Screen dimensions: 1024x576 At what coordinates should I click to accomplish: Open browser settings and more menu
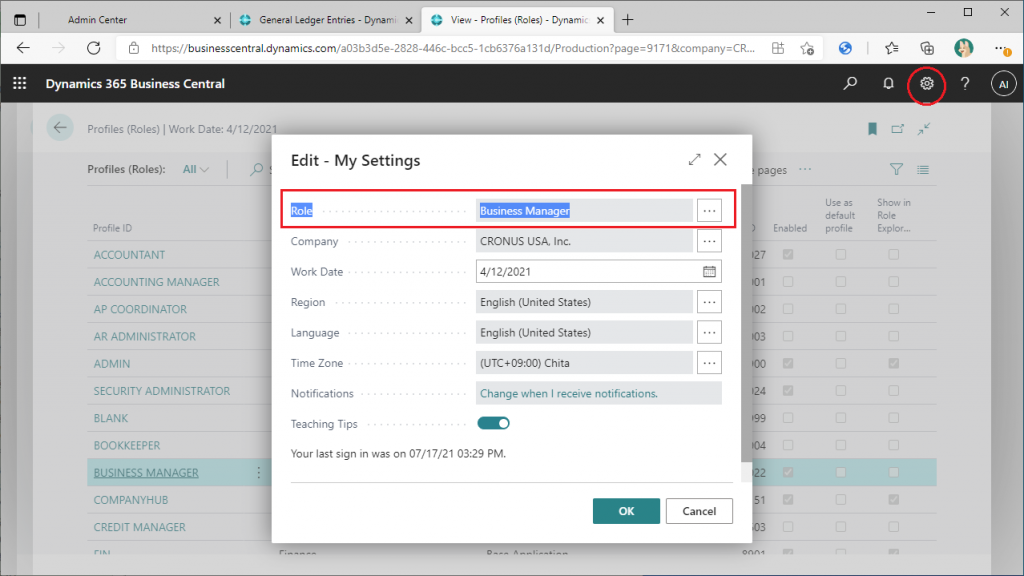[x=1002, y=48]
